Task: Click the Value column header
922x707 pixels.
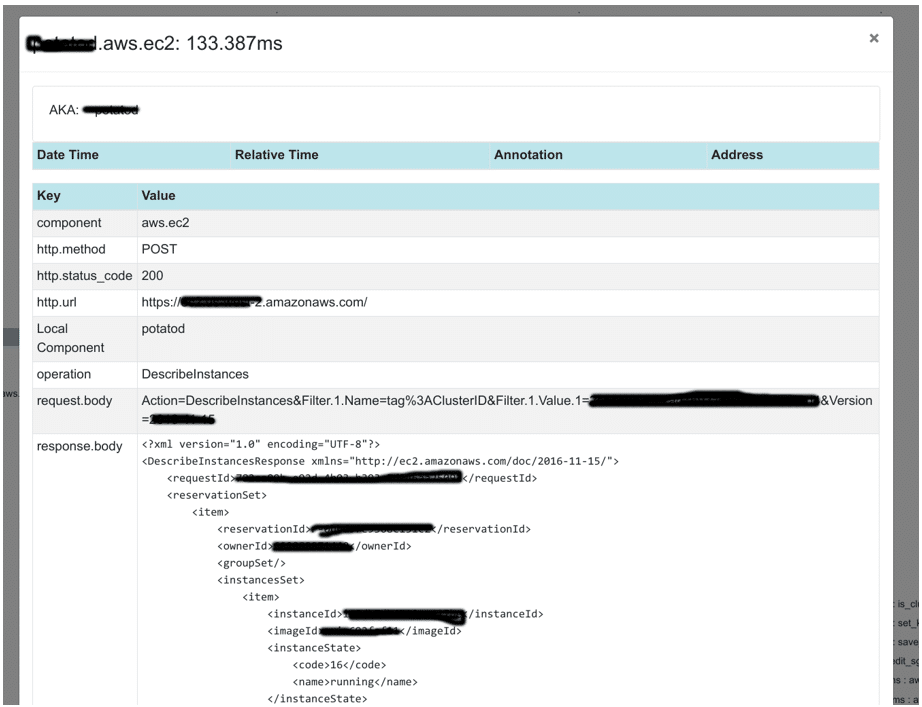Action: 158,196
